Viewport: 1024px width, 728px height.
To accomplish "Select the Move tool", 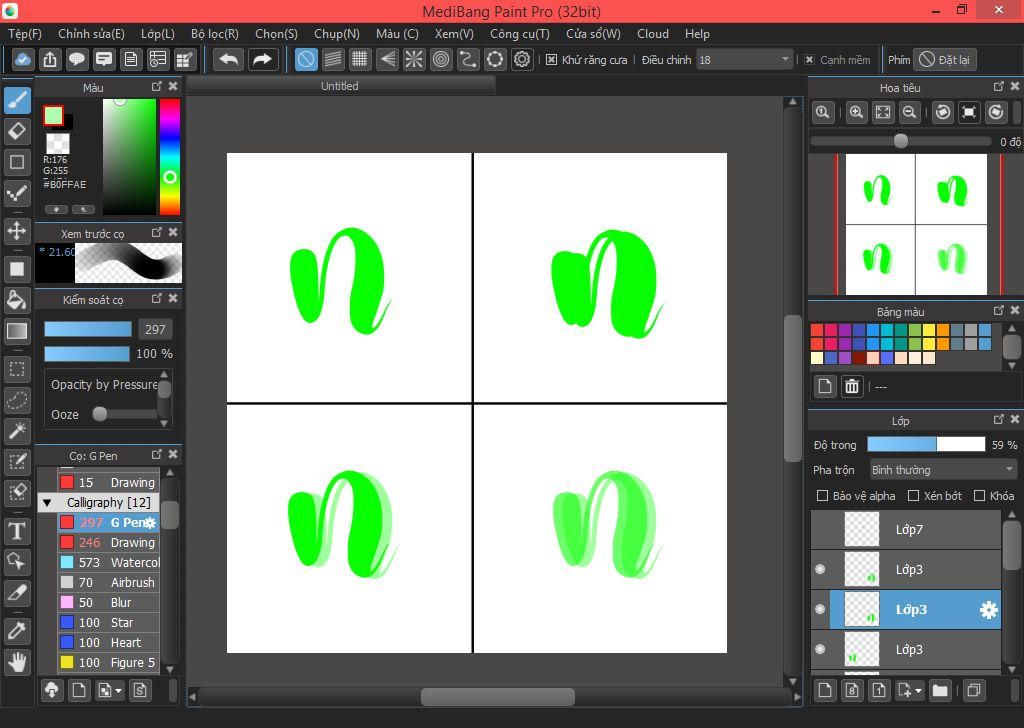I will point(17,231).
